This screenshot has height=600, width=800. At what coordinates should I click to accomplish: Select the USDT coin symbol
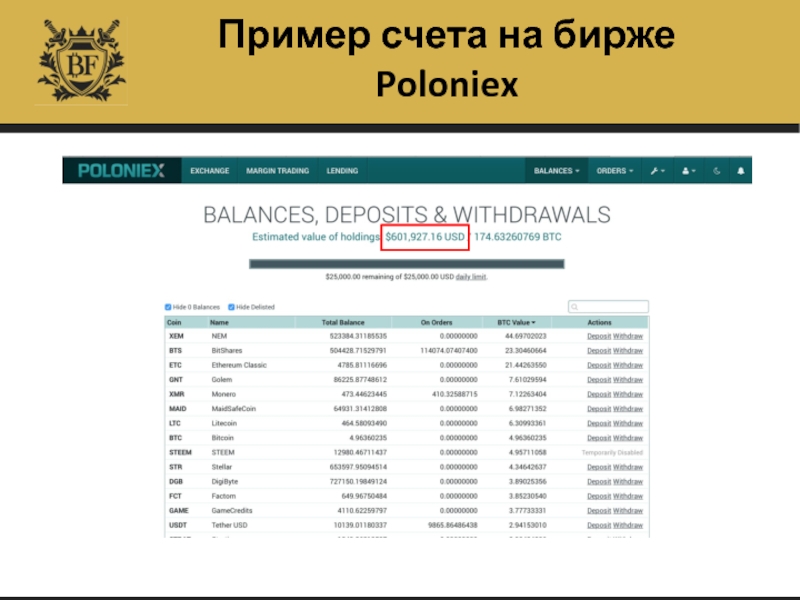tap(178, 525)
